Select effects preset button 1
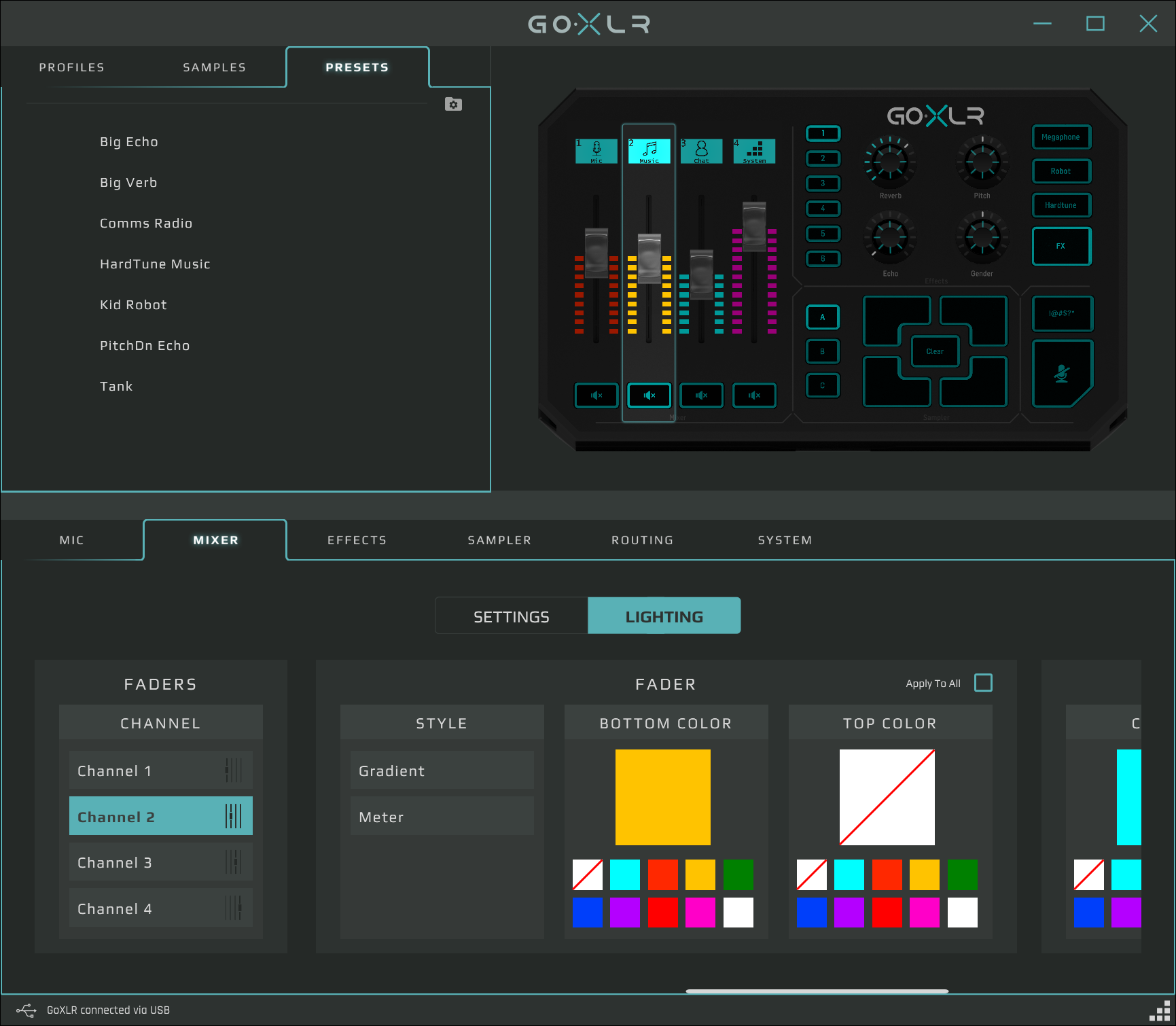This screenshot has height=1026, width=1176. point(823,133)
